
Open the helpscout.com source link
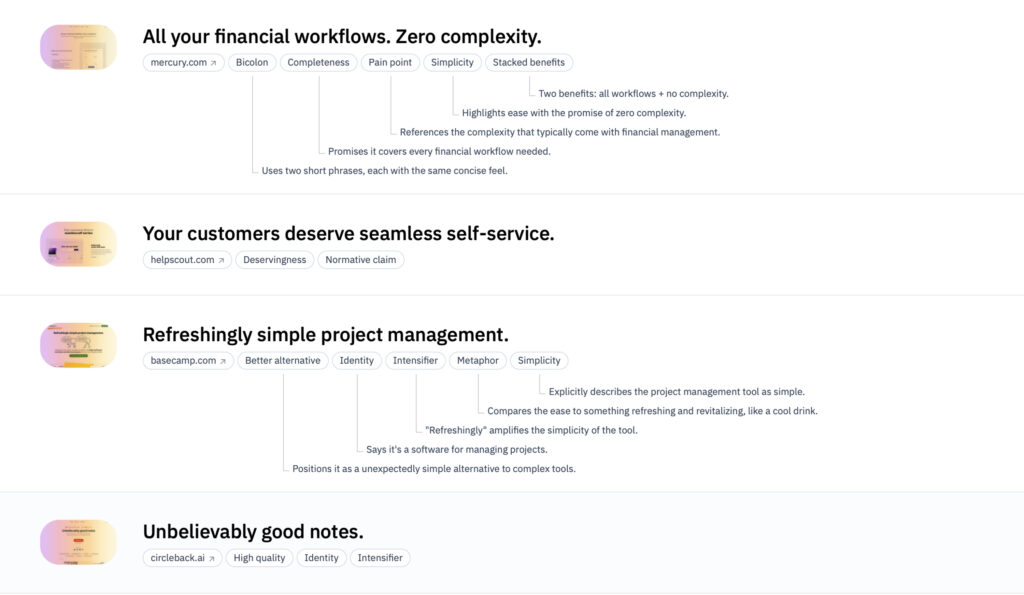coord(187,260)
